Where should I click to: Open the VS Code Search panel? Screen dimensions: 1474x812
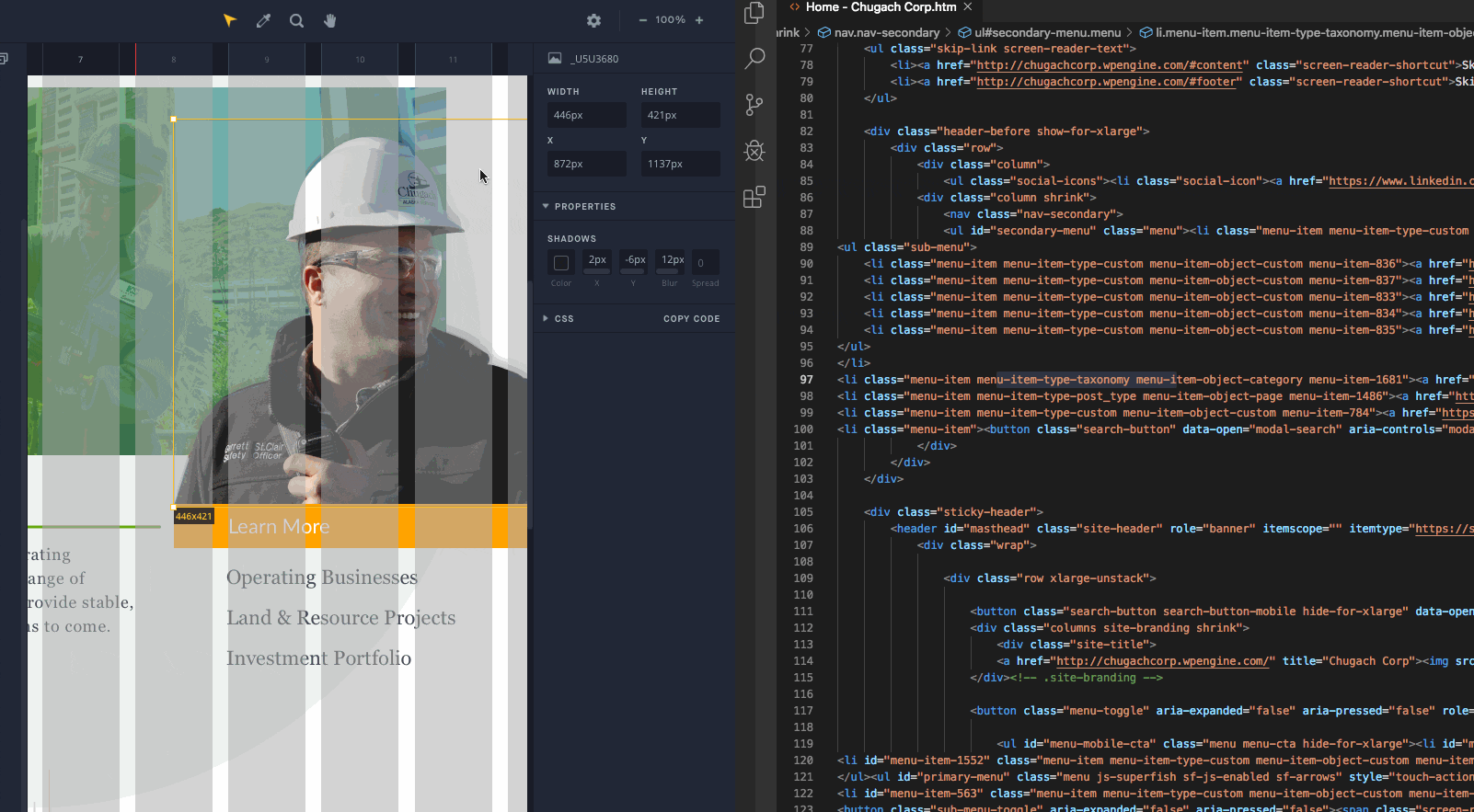point(754,59)
